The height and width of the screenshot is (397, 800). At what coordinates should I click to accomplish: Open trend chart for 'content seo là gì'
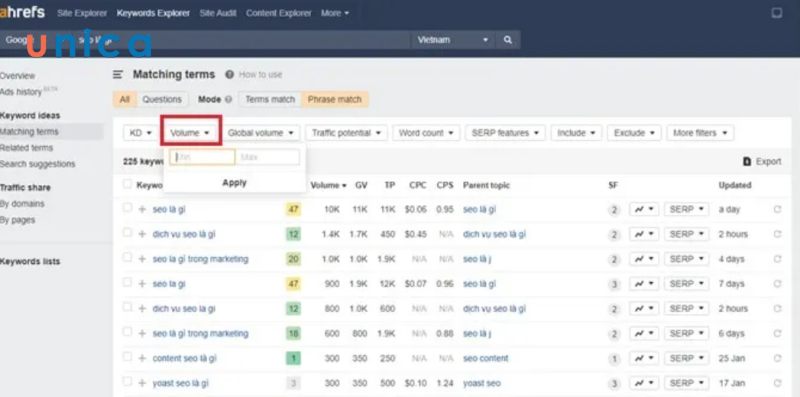[643, 358]
